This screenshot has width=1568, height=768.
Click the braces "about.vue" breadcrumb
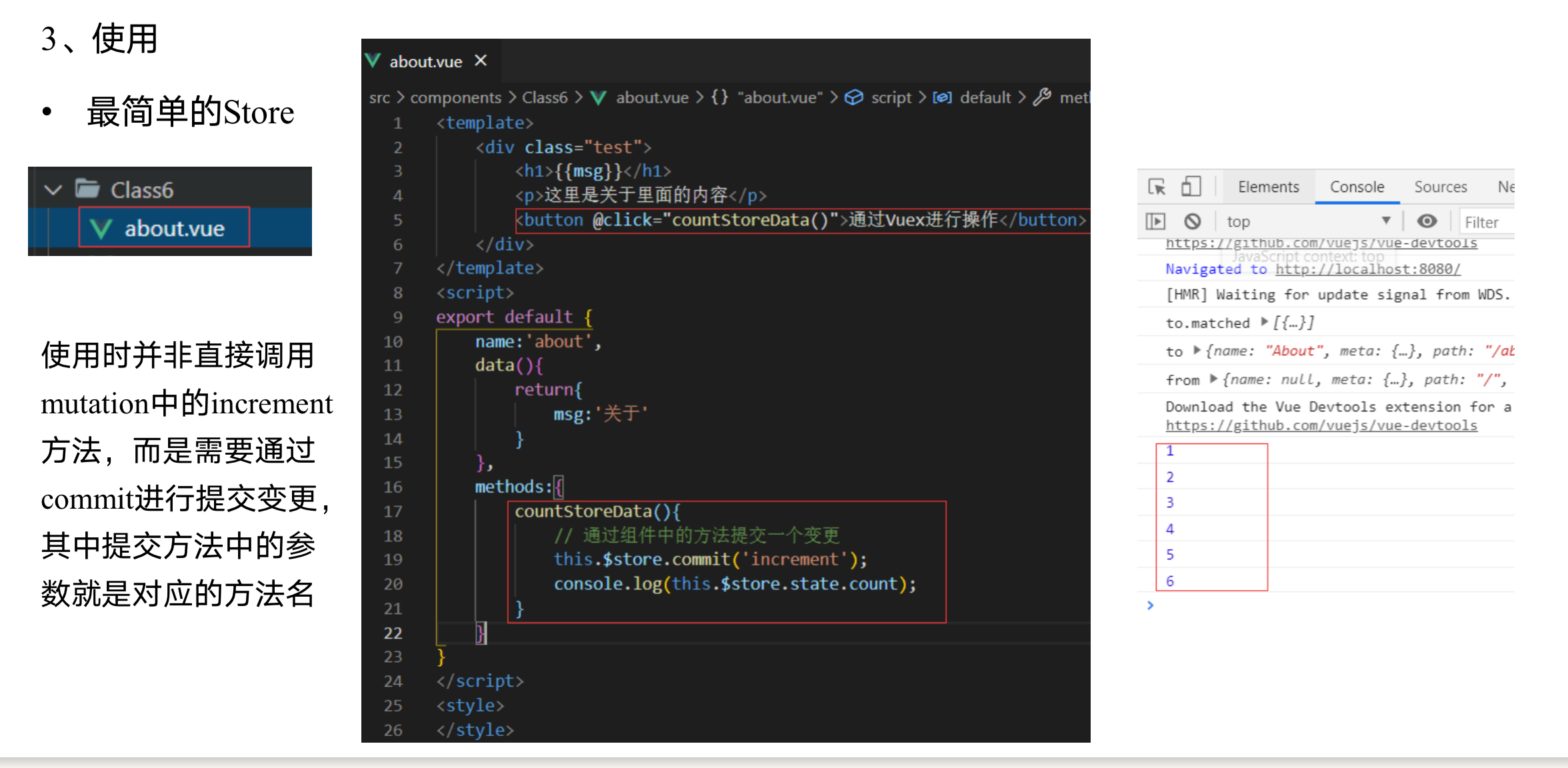[x=767, y=97]
